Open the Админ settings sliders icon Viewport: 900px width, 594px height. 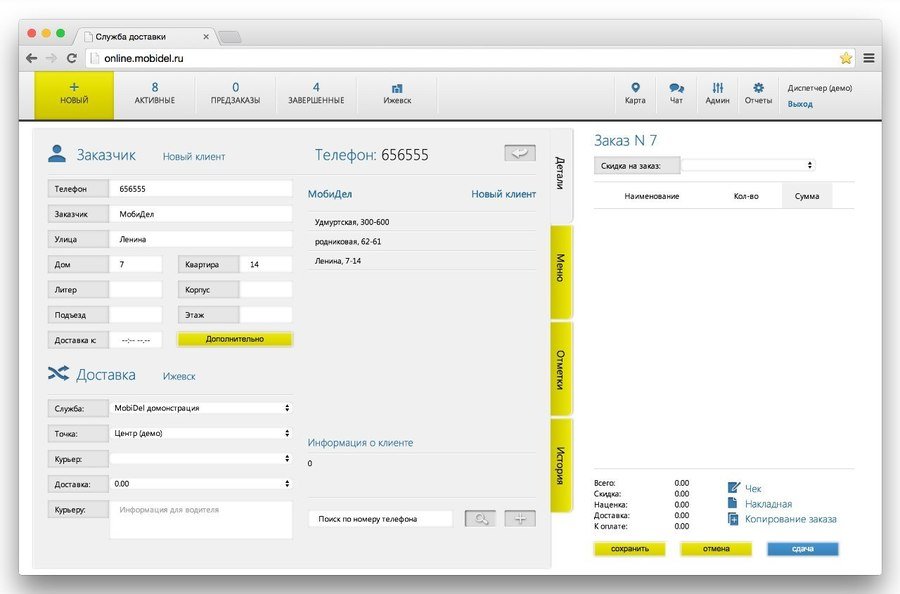pos(717,88)
